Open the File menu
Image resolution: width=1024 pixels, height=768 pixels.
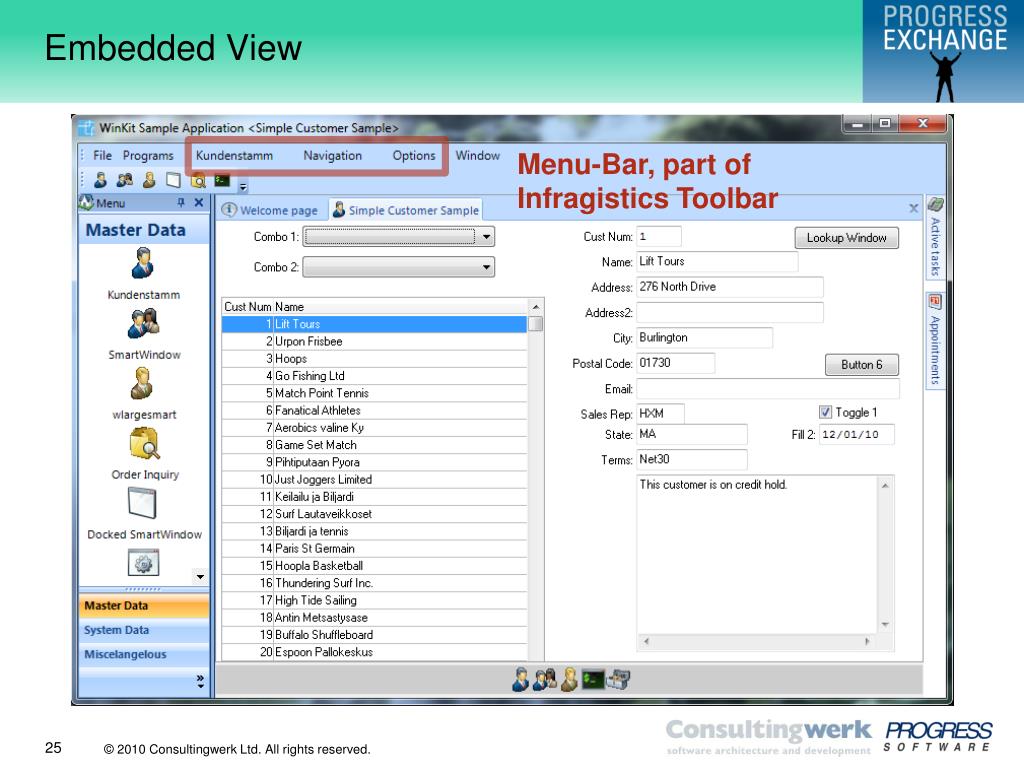[102, 155]
